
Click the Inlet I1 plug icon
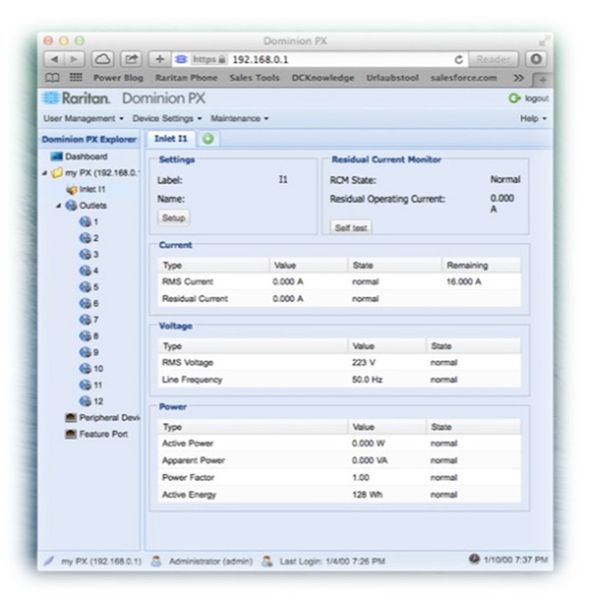tap(72, 189)
